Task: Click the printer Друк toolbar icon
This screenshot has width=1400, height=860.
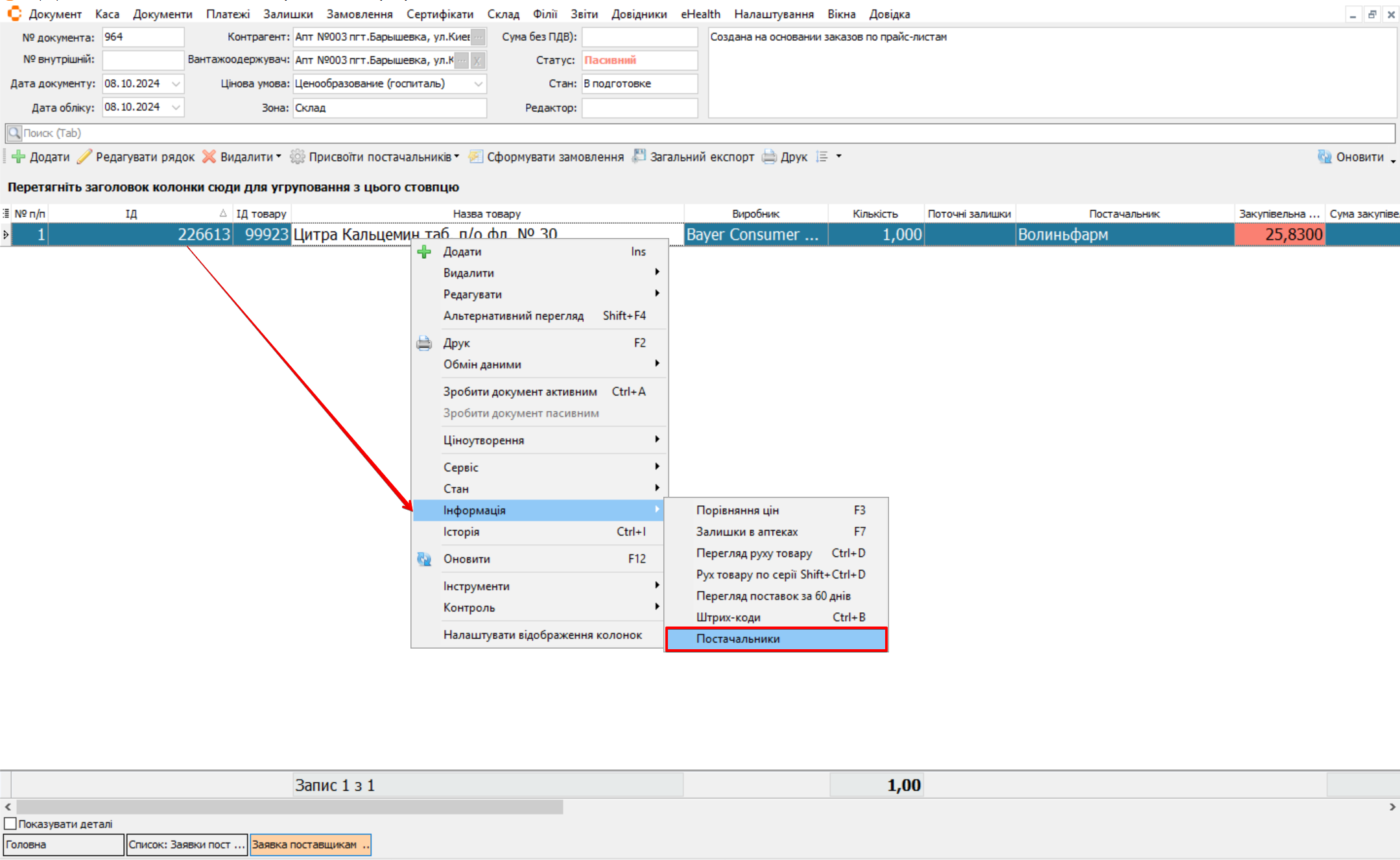Action: coord(769,157)
